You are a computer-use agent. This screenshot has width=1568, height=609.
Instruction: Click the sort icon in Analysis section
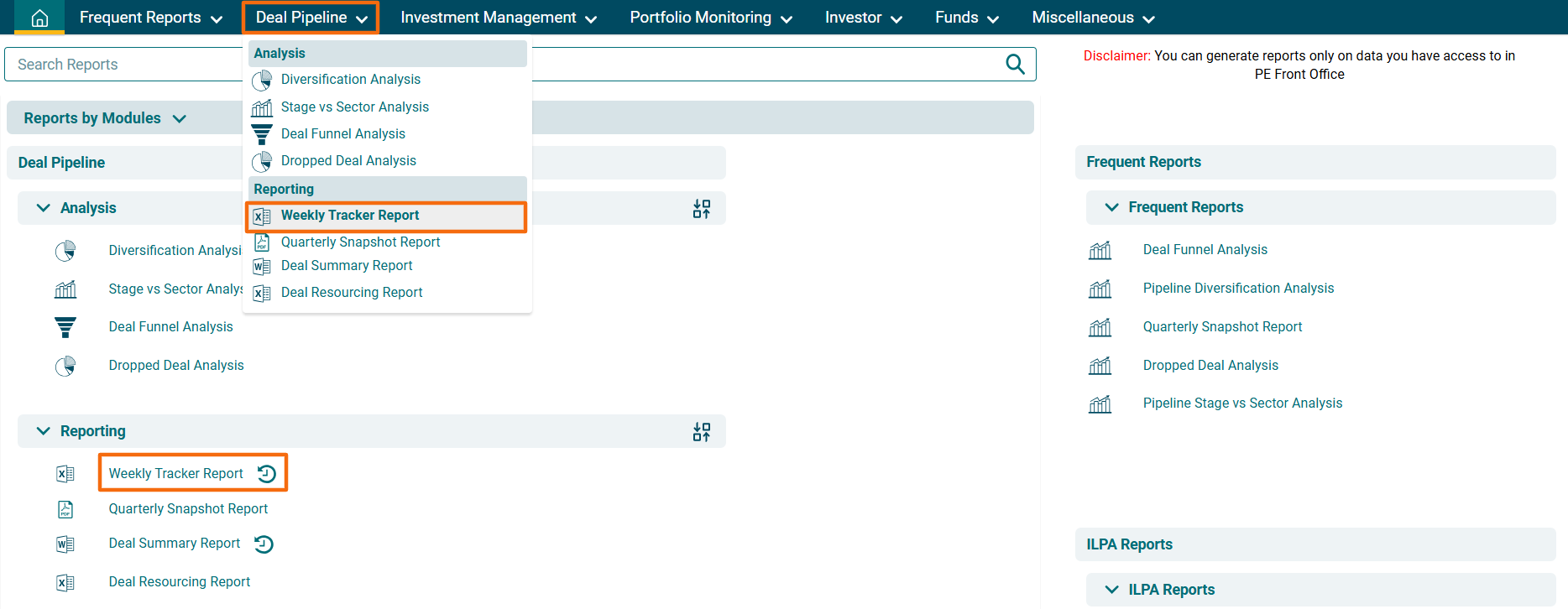pyautogui.click(x=702, y=209)
